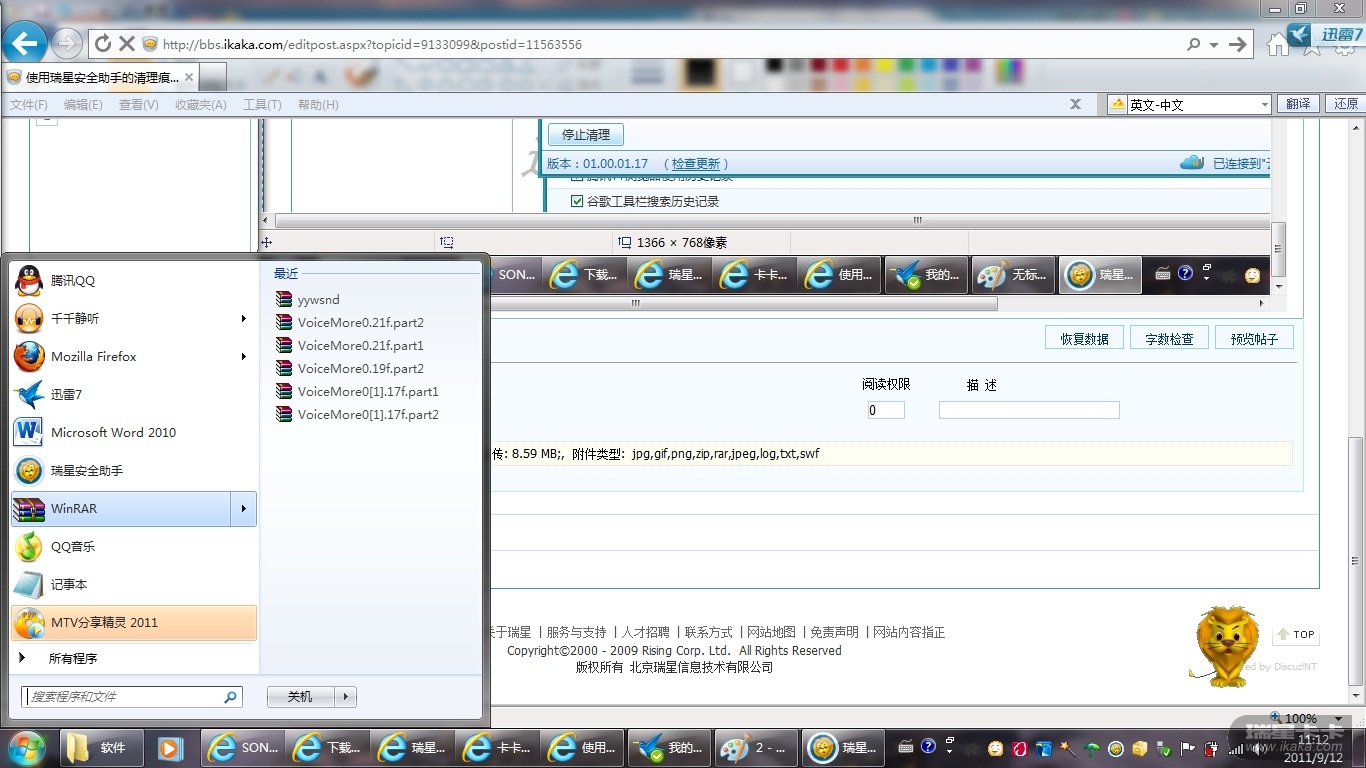Click the browser Forward arrow
Viewport: 1366px width, 768px height.
click(66, 43)
